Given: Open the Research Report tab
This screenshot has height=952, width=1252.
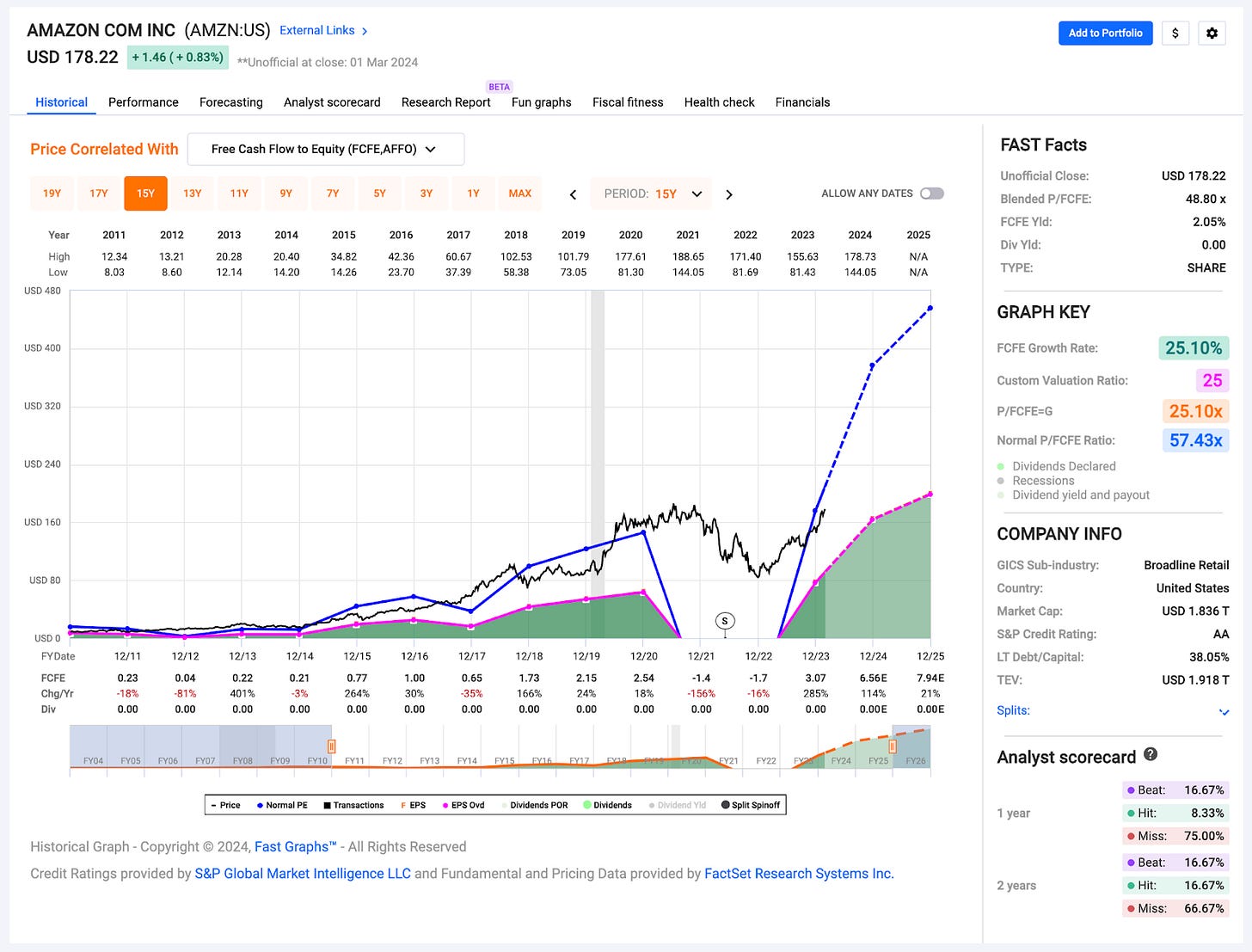Looking at the screenshot, I should [x=446, y=102].
